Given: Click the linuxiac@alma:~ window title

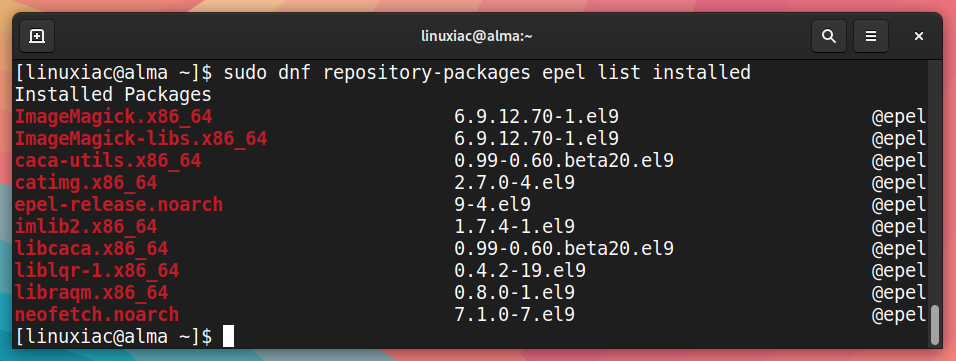Looking at the screenshot, I should [x=477, y=36].
